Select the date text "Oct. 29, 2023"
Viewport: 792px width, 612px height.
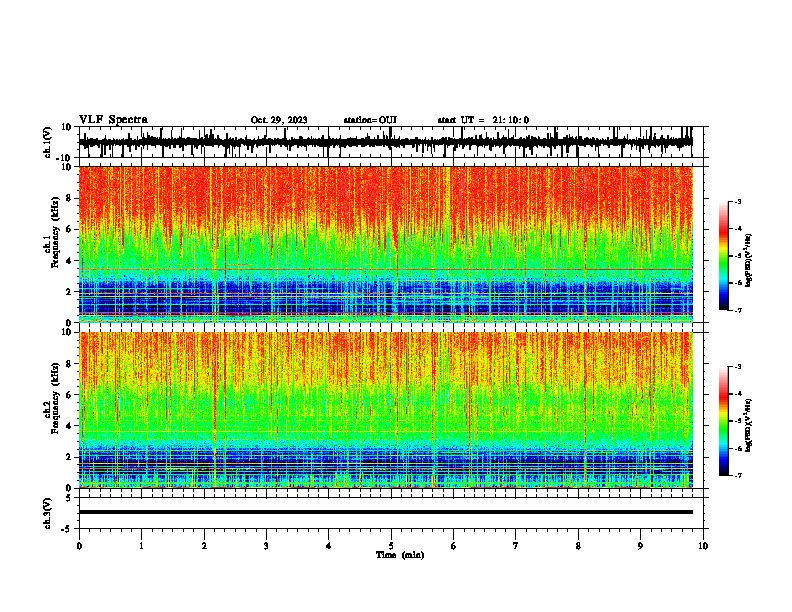pyautogui.click(x=279, y=120)
